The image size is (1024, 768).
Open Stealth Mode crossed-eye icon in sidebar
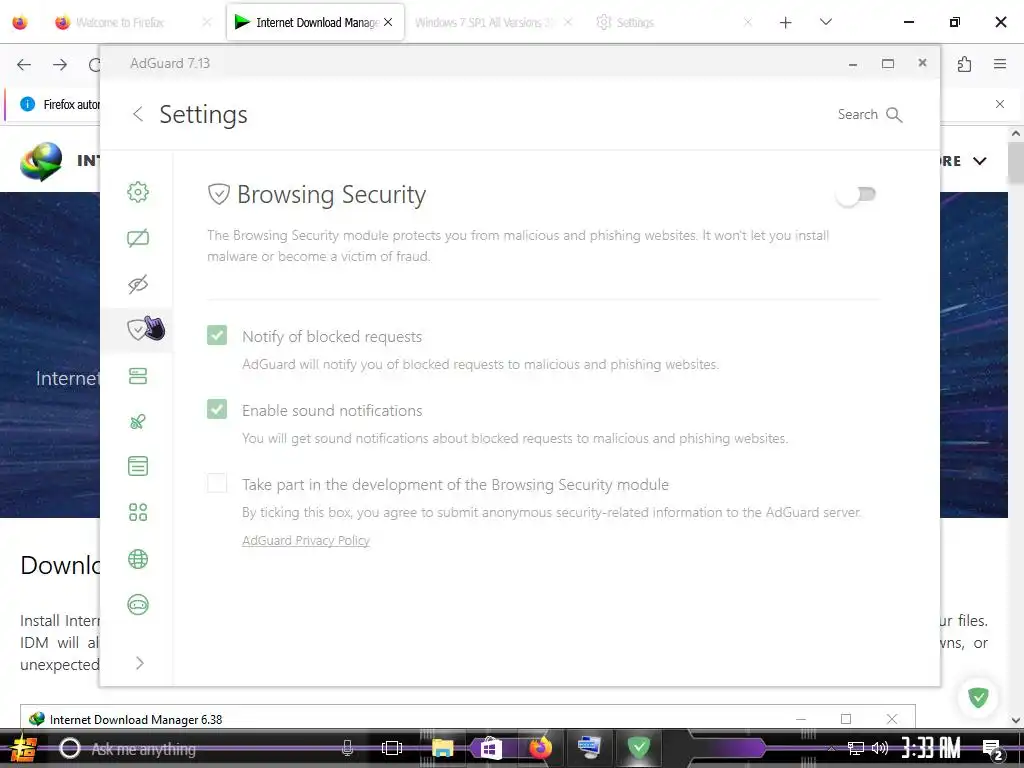(138, 284)
